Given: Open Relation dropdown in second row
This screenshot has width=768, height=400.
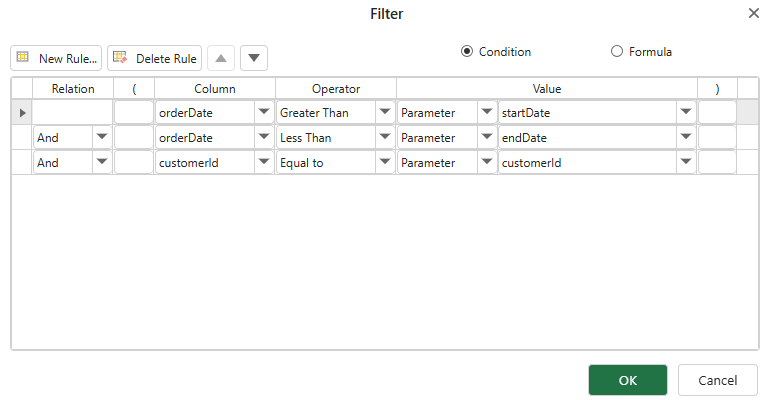Looking at the screenshot, I should [x=102, y=137].
